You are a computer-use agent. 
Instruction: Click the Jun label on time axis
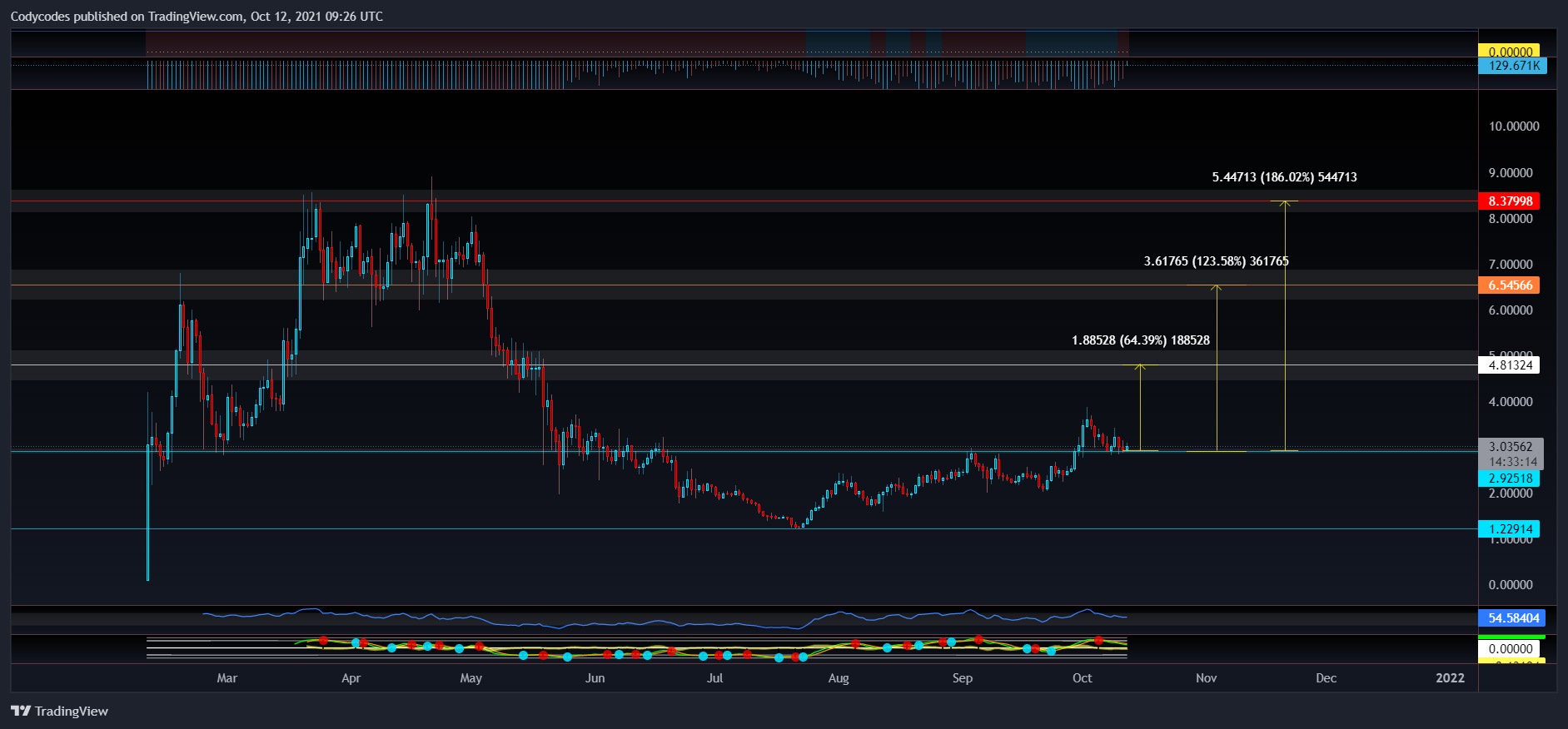(x=595, y=678)
